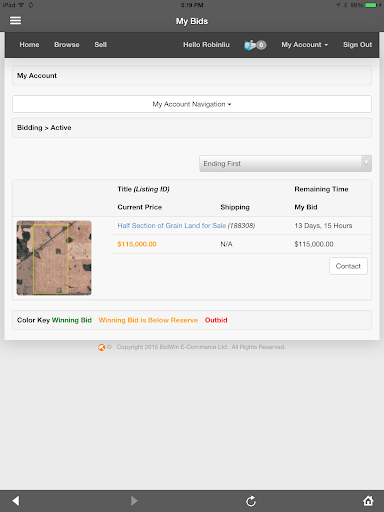
Task: Open the Browse nav item
Action: coord(67,45)
